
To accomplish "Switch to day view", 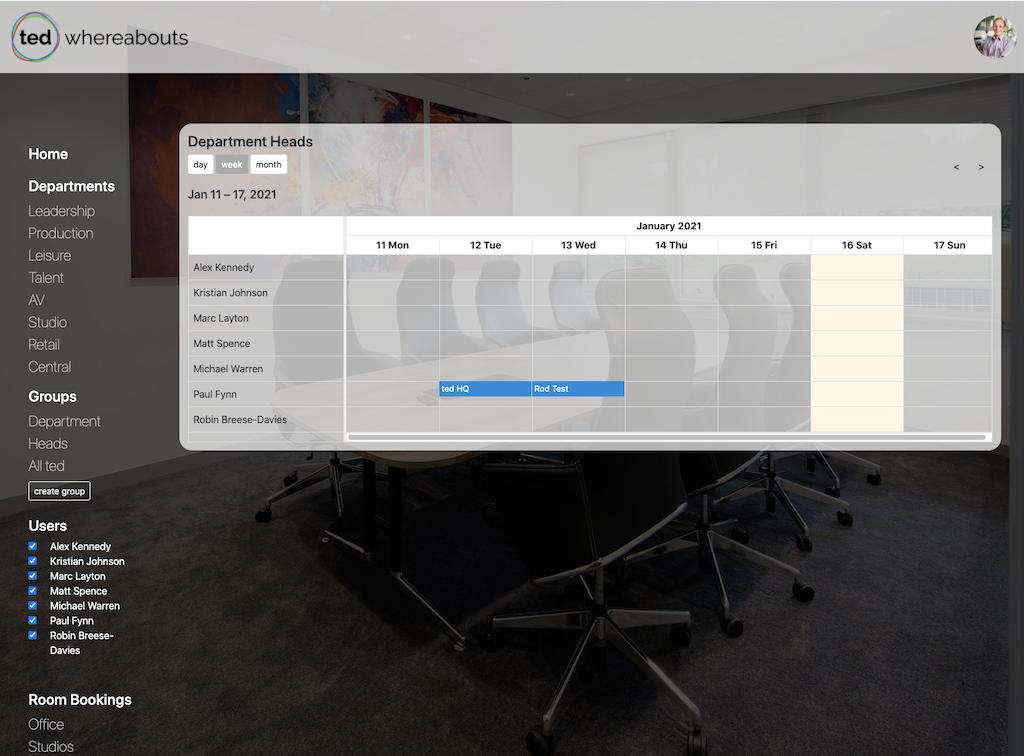I will tap(200, 165).
